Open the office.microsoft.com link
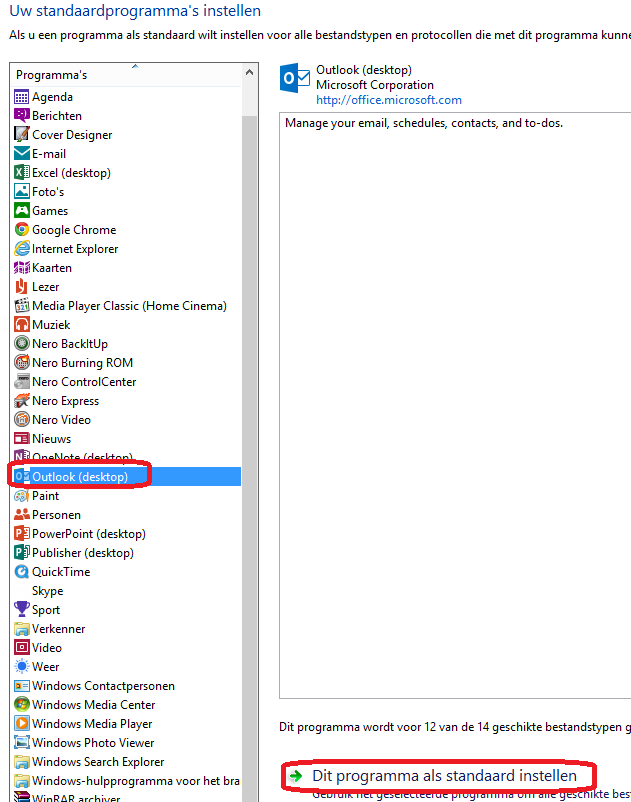The width and height of the screenshot is (631, 802). tap(389, 100)
